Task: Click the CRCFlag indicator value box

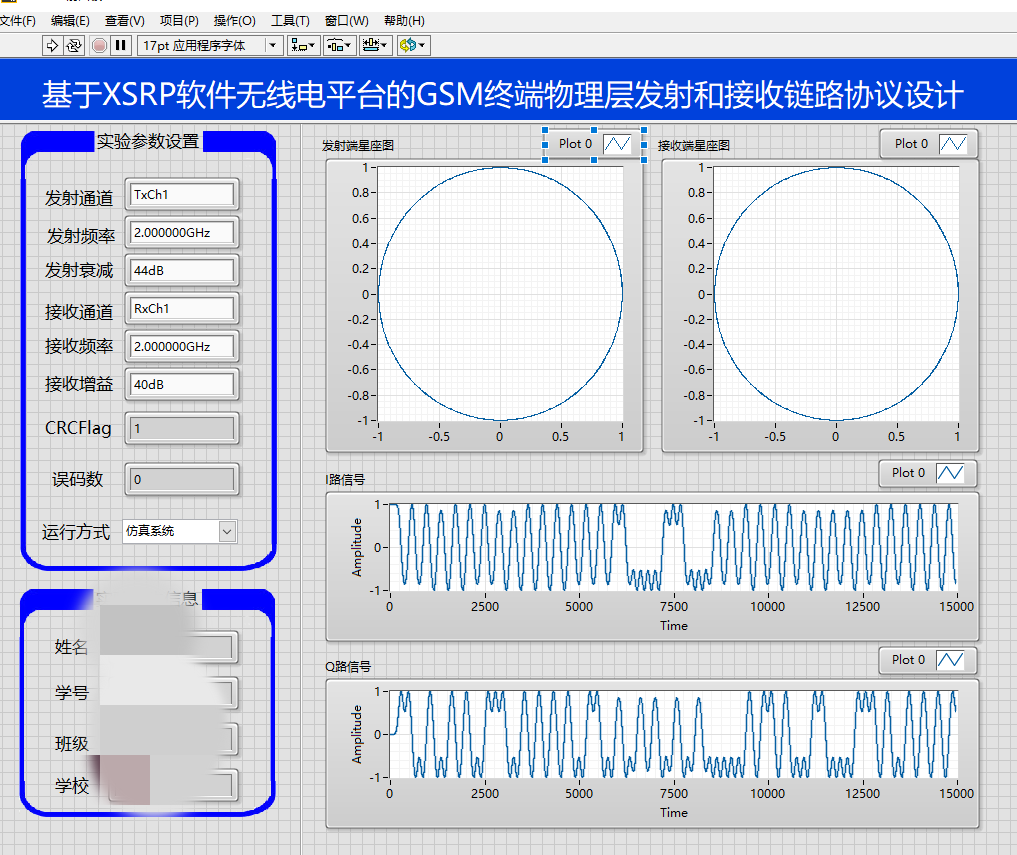Action: pos(182,429)
